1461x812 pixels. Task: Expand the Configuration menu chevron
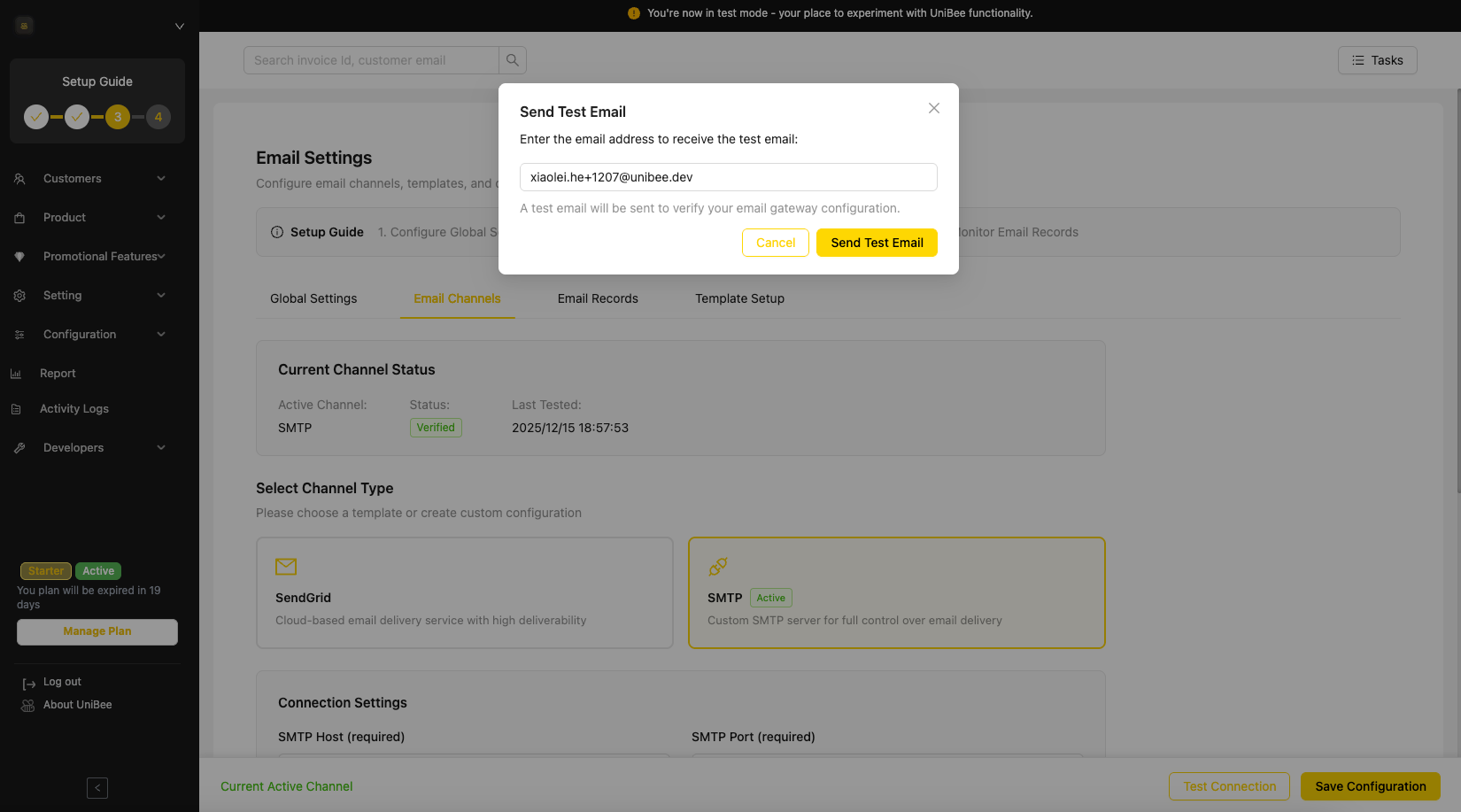click(x=161, y=335)
